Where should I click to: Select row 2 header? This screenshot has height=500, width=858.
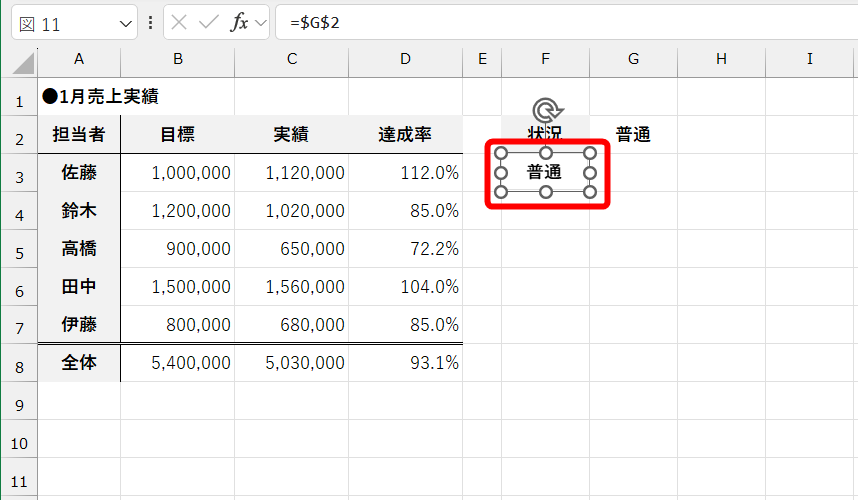[19, 135]
